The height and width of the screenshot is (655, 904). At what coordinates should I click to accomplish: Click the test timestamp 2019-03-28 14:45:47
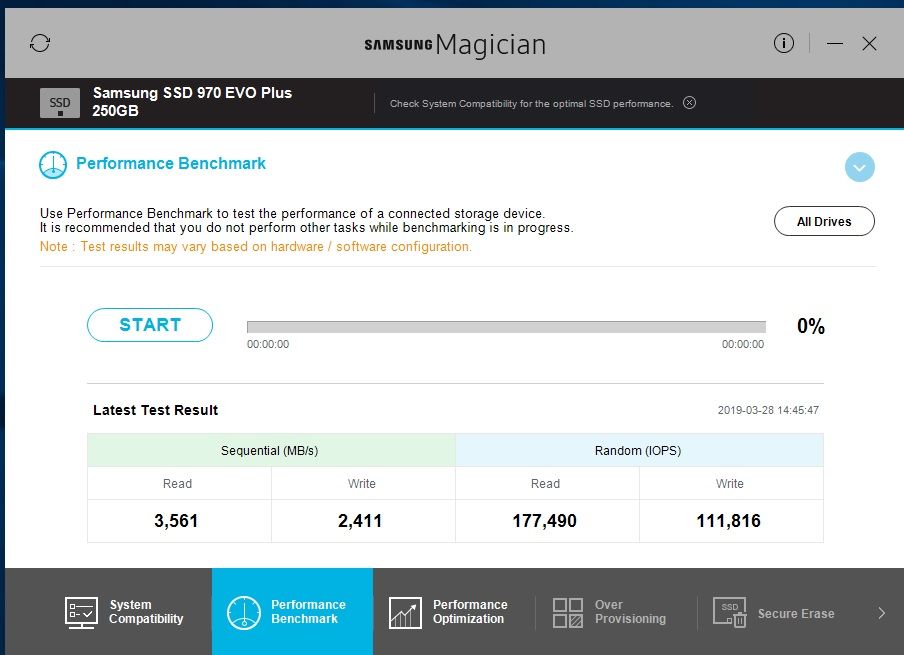click(x=768, y=410)
